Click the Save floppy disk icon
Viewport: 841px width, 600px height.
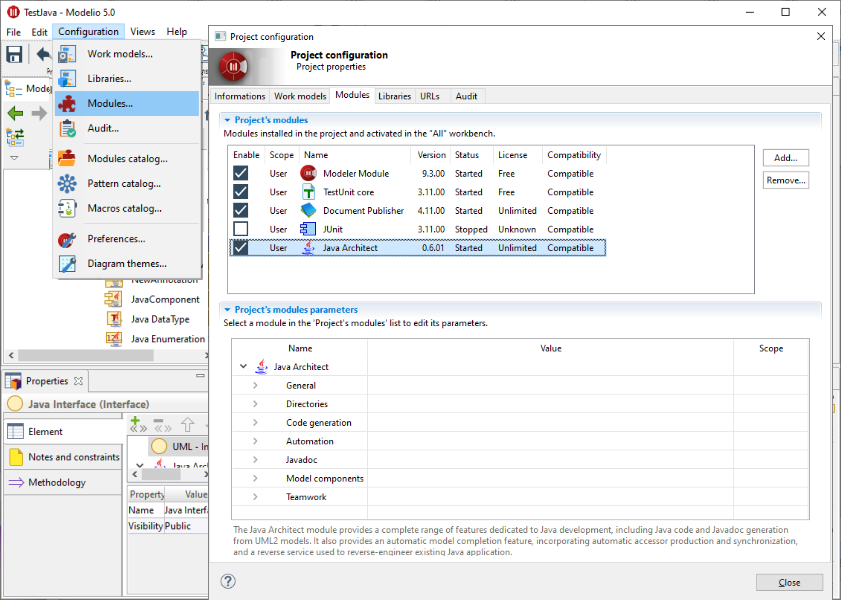click(x=14, y=54)
